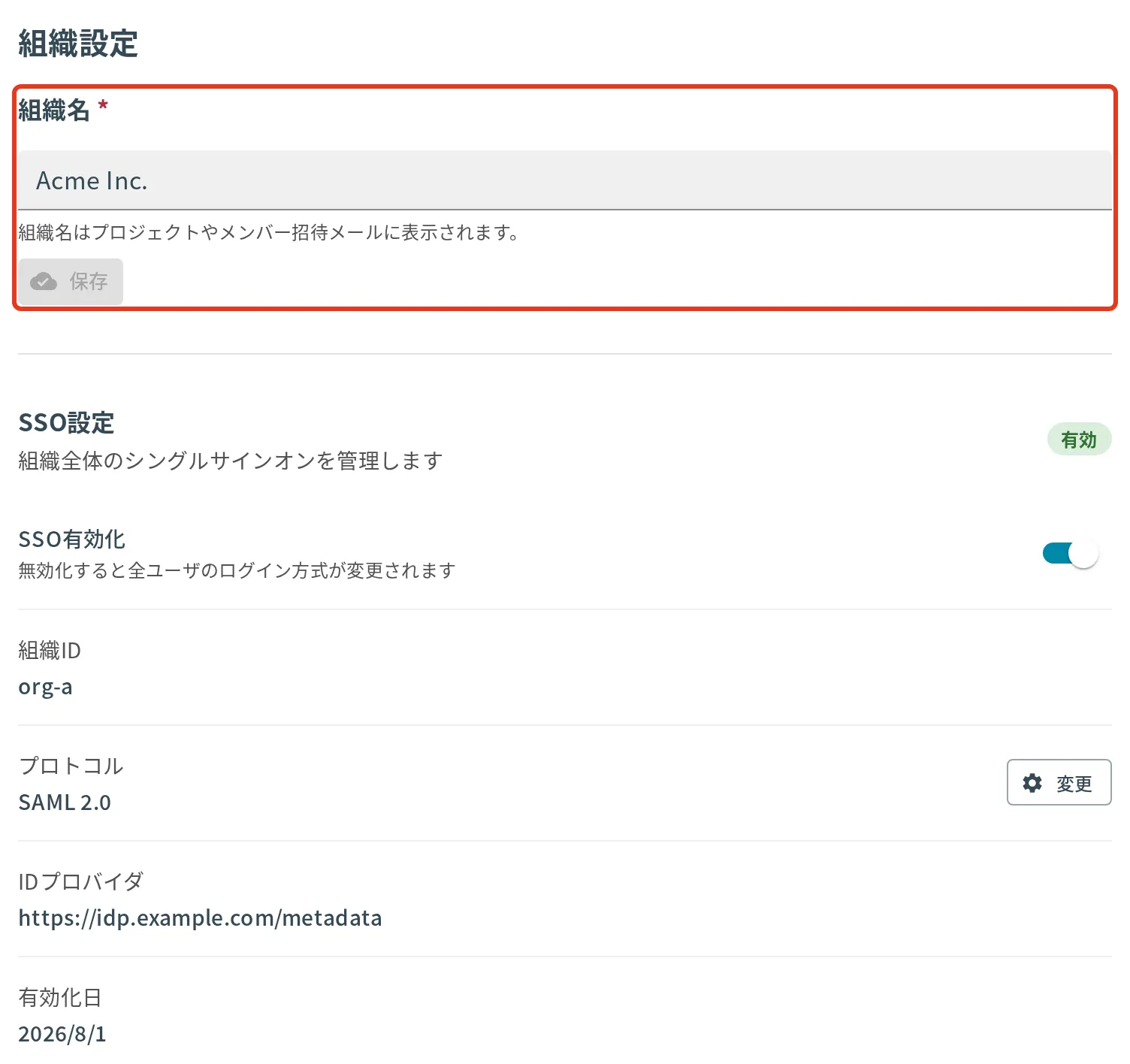The width and height of the screenshot is (1130, 1064).
Task: Click the 有効 status badge
Action: click(1079, 440)
